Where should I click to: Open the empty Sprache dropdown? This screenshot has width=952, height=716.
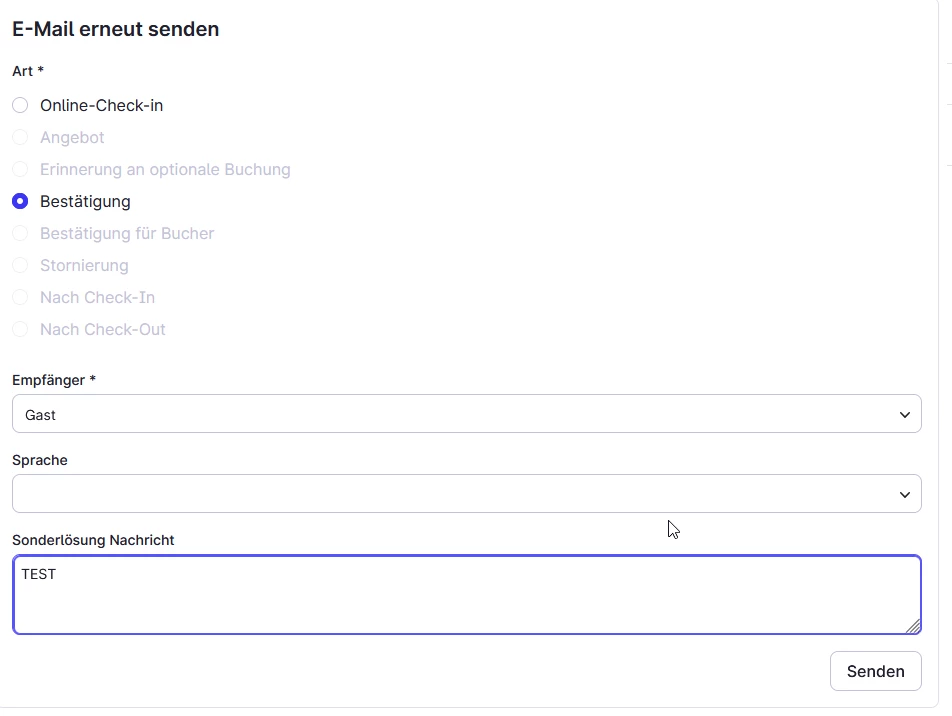click(x=466, y=494)
